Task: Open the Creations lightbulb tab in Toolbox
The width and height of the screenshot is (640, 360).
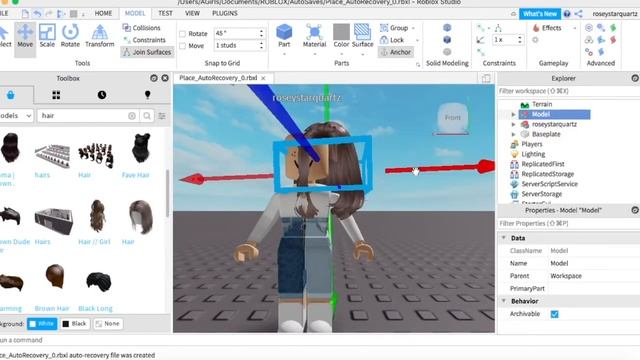Action: pos(148,95)
